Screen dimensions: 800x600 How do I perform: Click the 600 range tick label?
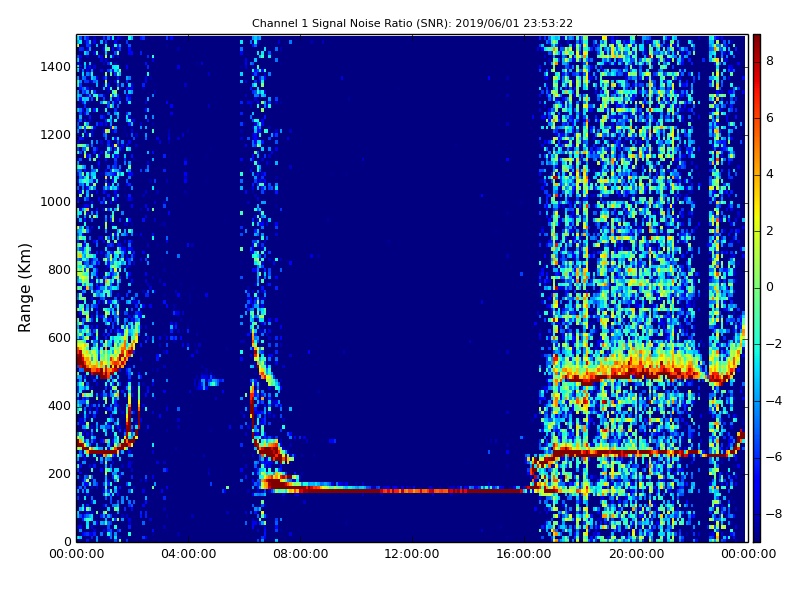(59, 338)
